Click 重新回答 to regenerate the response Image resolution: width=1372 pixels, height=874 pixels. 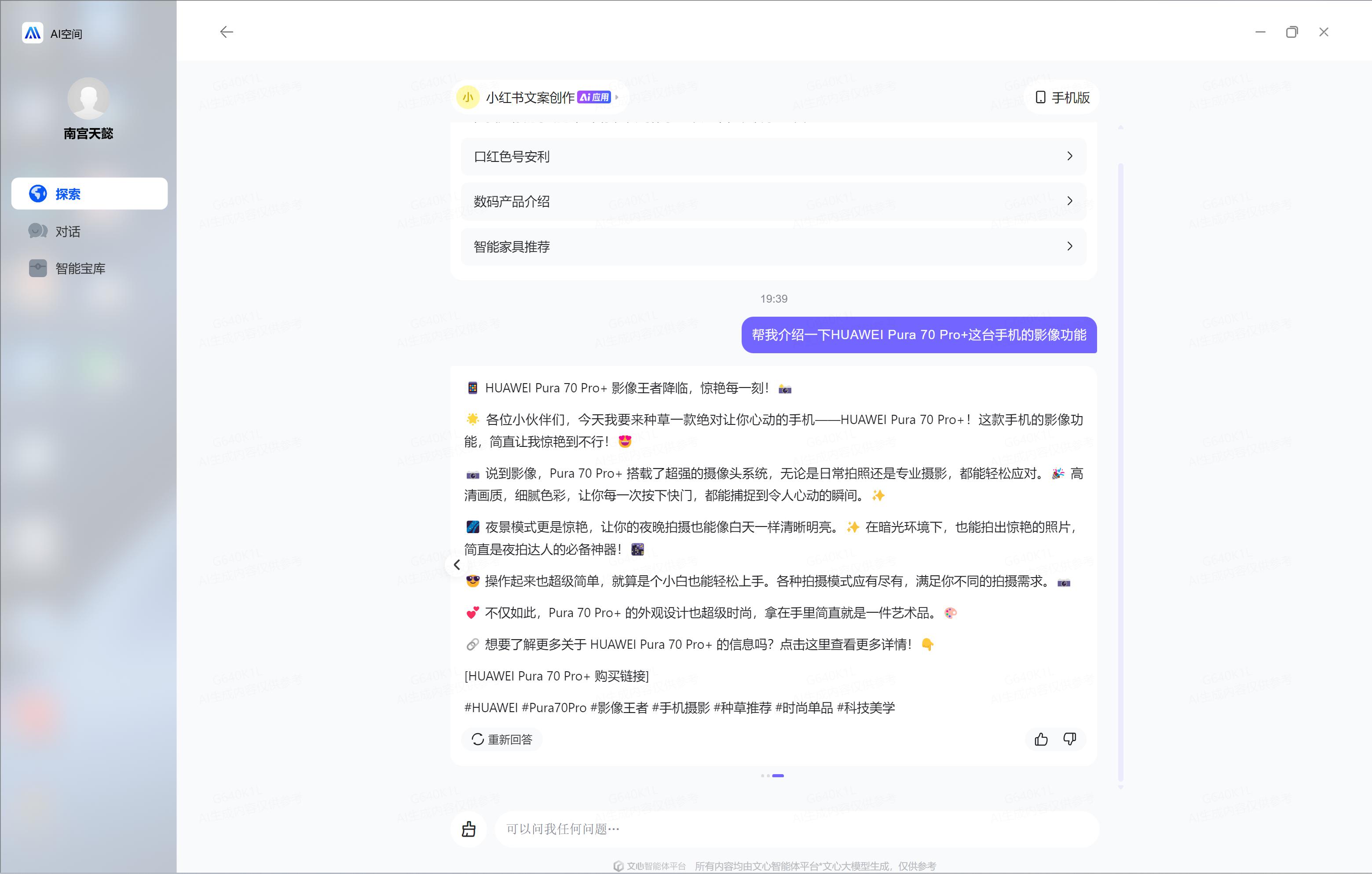[501, 739]
